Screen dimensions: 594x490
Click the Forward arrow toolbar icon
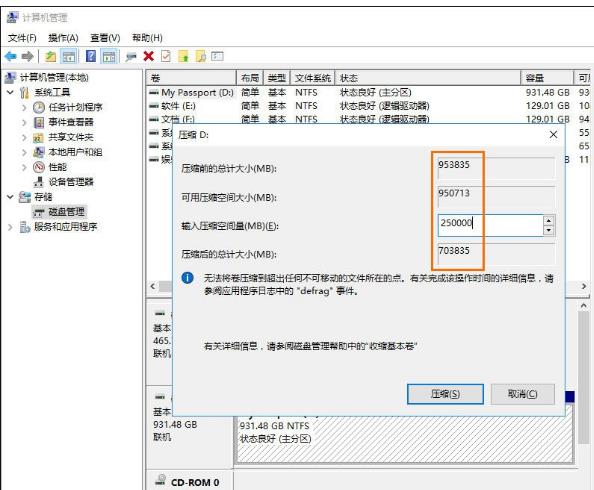(27, 56)
